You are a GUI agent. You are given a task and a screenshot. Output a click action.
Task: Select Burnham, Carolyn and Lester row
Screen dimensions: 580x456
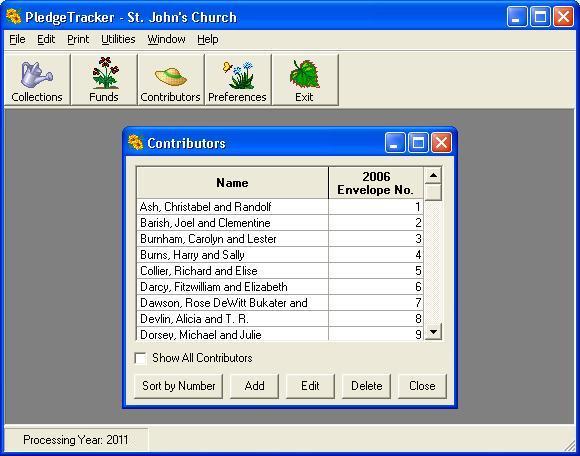coord(280,239)
